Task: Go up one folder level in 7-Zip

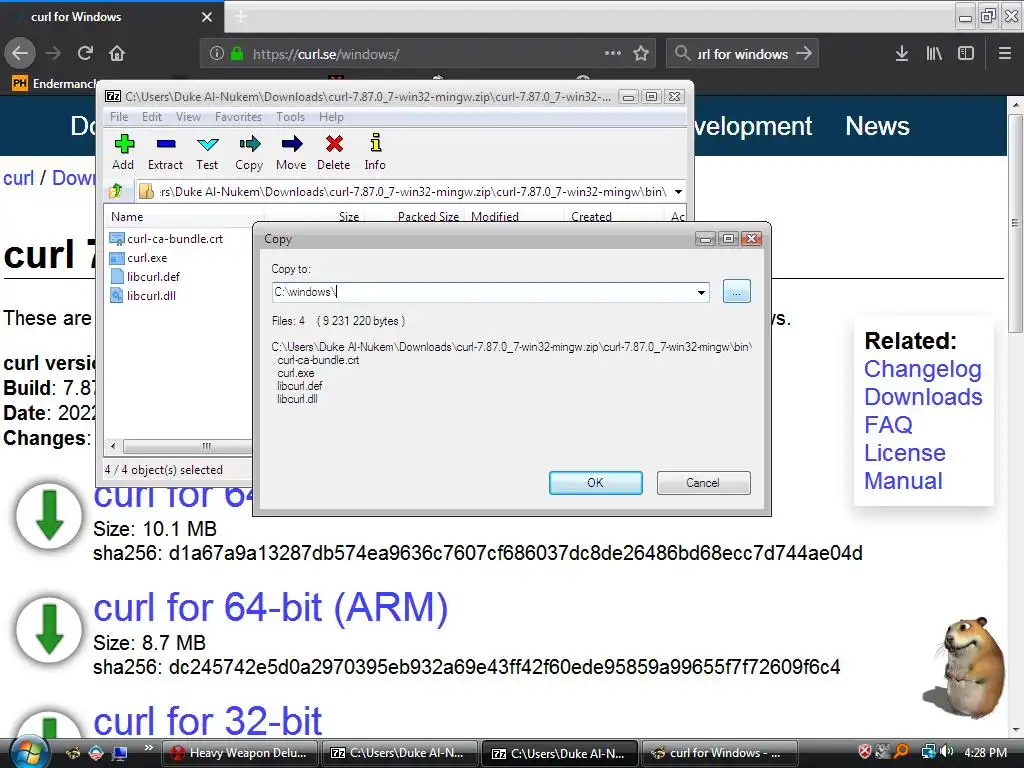Action: tap(116, 191)
